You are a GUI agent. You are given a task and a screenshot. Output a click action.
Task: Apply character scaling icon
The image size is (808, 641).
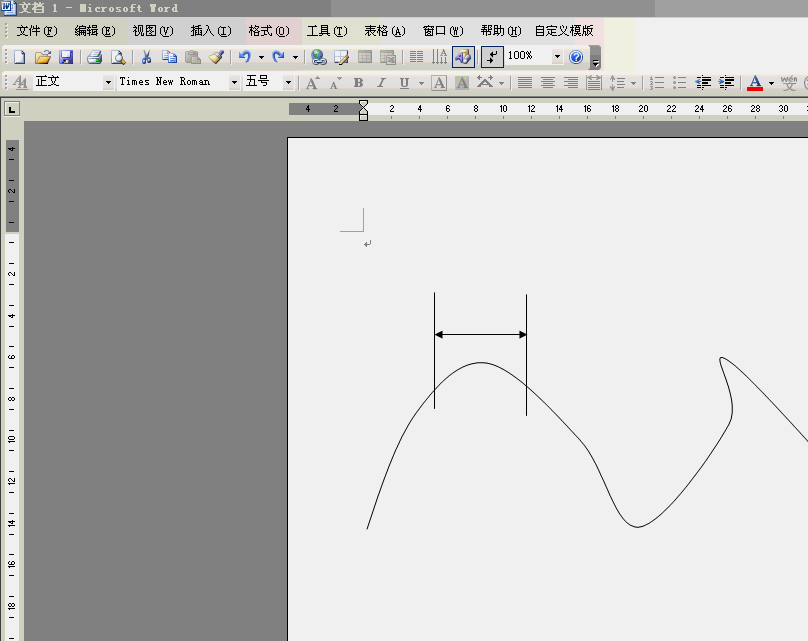click(x=485, y=83)
